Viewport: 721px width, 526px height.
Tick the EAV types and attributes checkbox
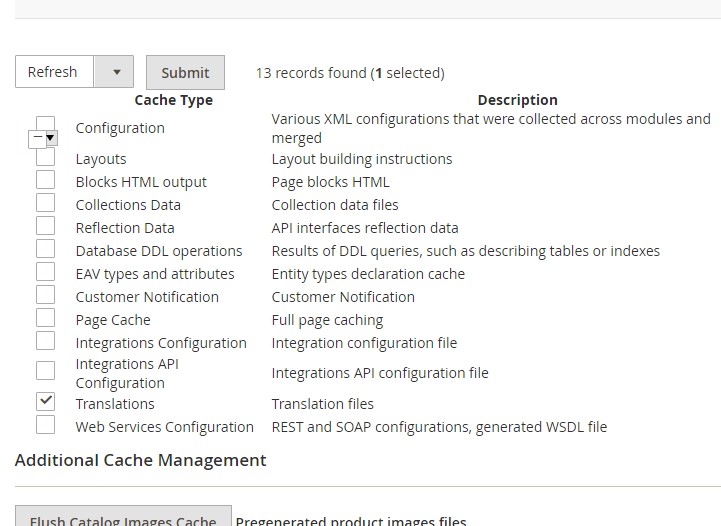click(45, 272)
